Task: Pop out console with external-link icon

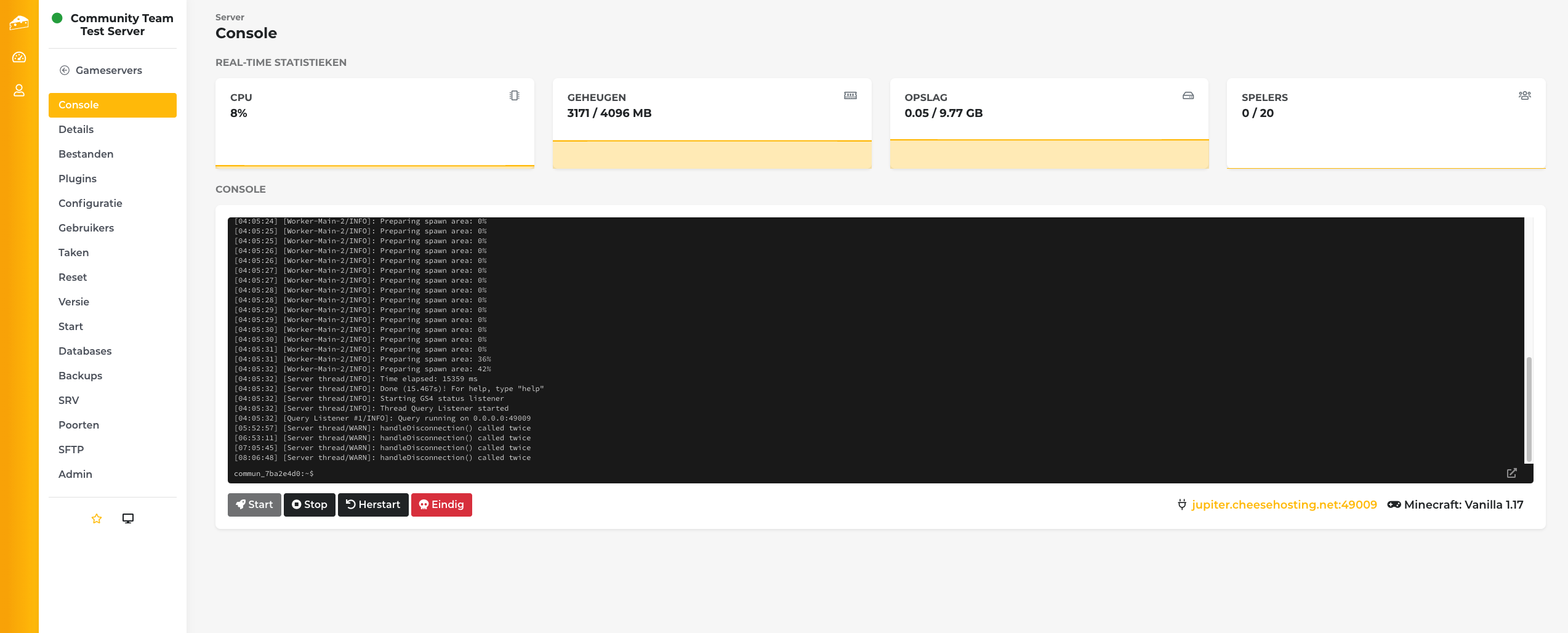Action: (x=1511, y=473)
